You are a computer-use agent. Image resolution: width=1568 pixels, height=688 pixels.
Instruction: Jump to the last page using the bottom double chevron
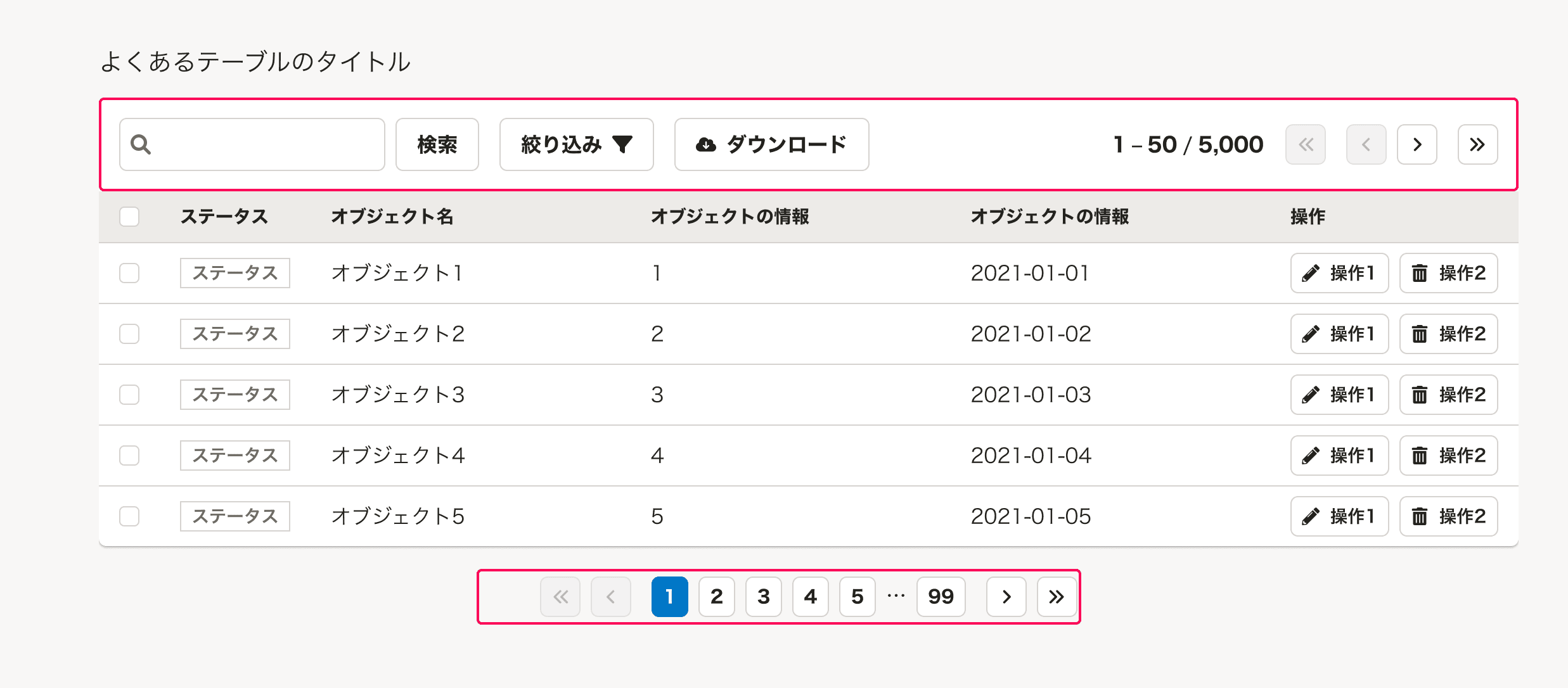pos(1056,596)
